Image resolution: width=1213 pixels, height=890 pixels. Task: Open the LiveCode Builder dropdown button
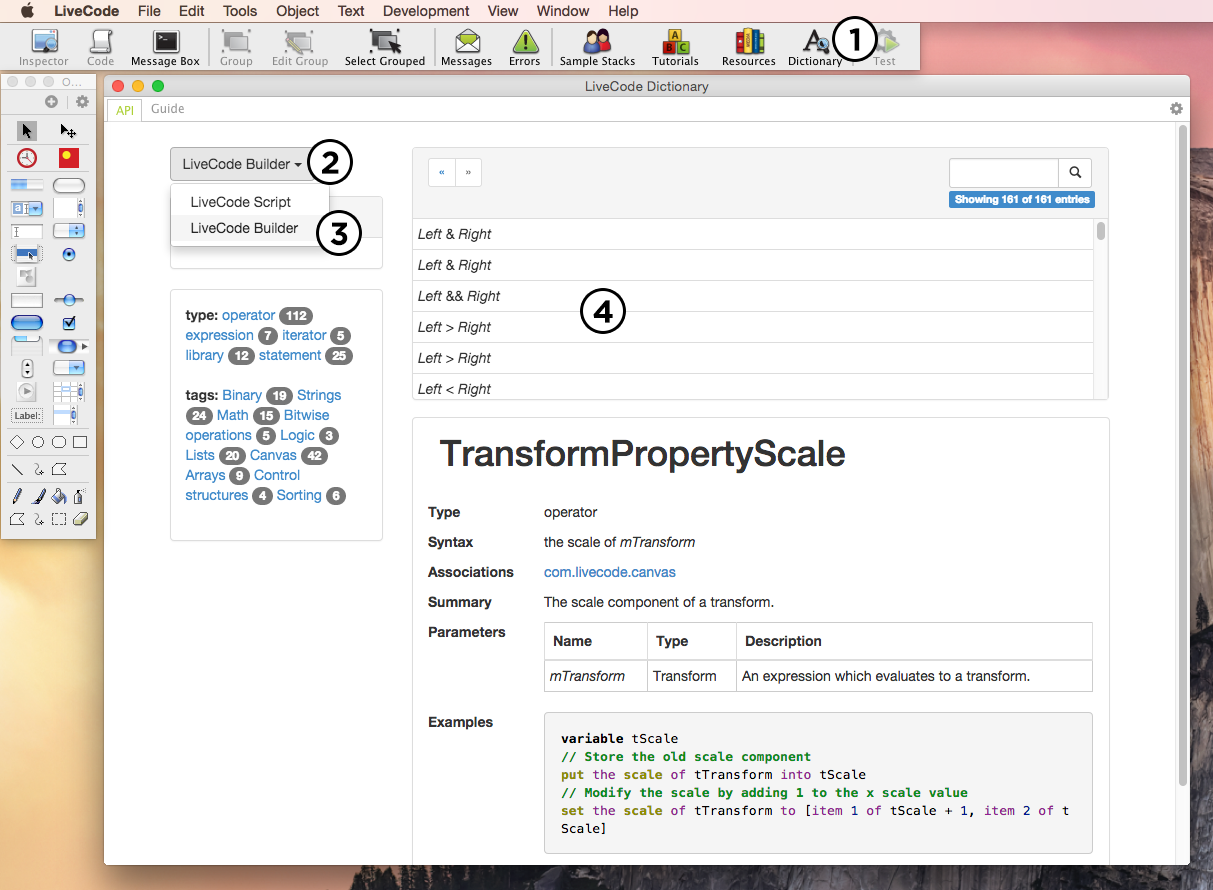click(241, 164)
